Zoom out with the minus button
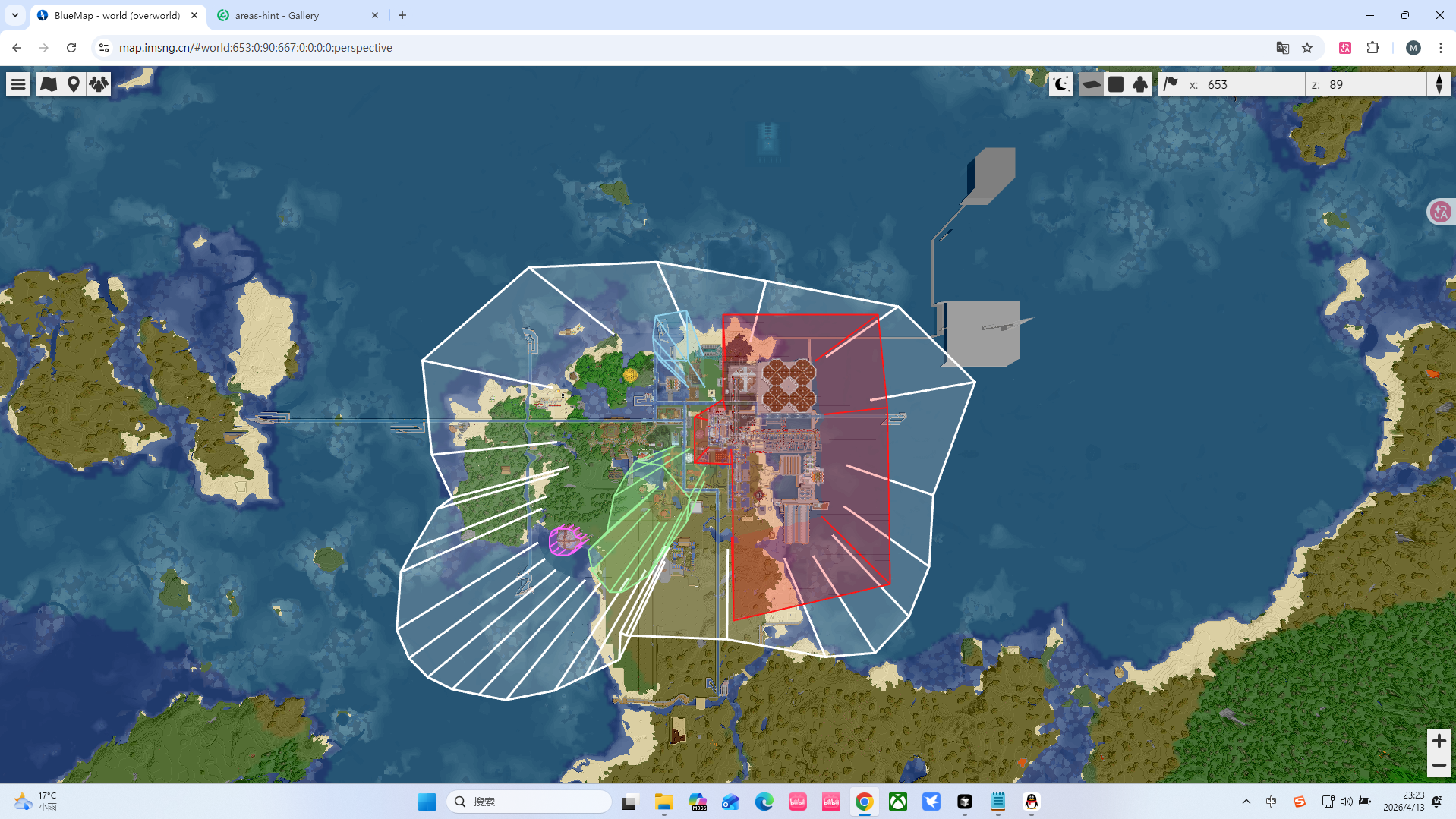The width and height of the screenshot is (1456, 819). point(1439,765)
